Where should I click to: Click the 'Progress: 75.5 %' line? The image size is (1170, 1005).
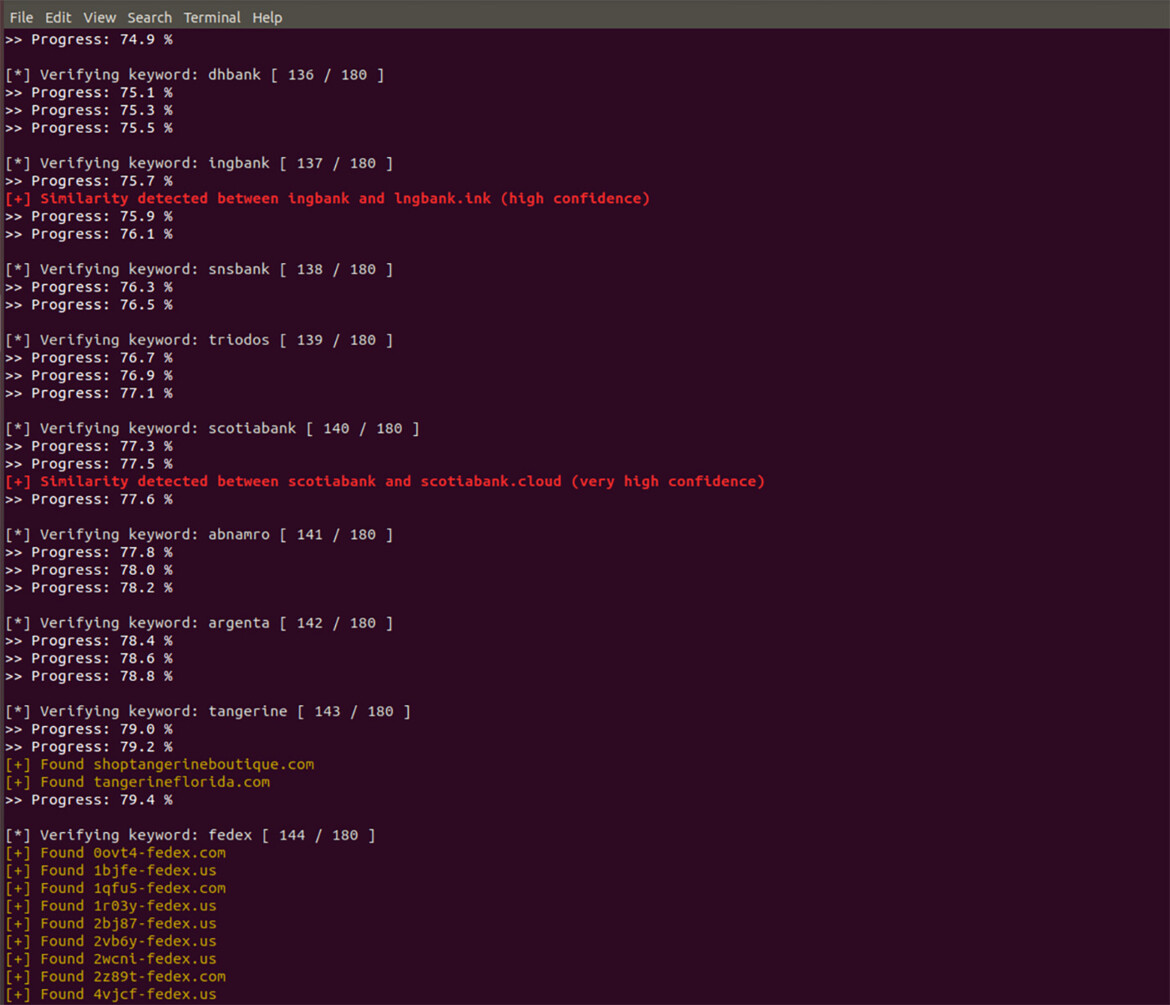pyautogui.click(x=89, y=128)
